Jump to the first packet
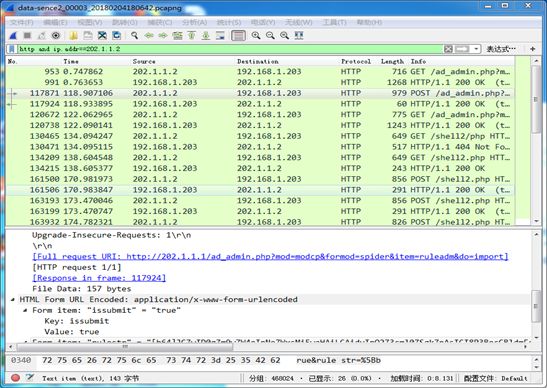This screenshot has height=388, width=547. pyautogui.click(x=192, y=36)
